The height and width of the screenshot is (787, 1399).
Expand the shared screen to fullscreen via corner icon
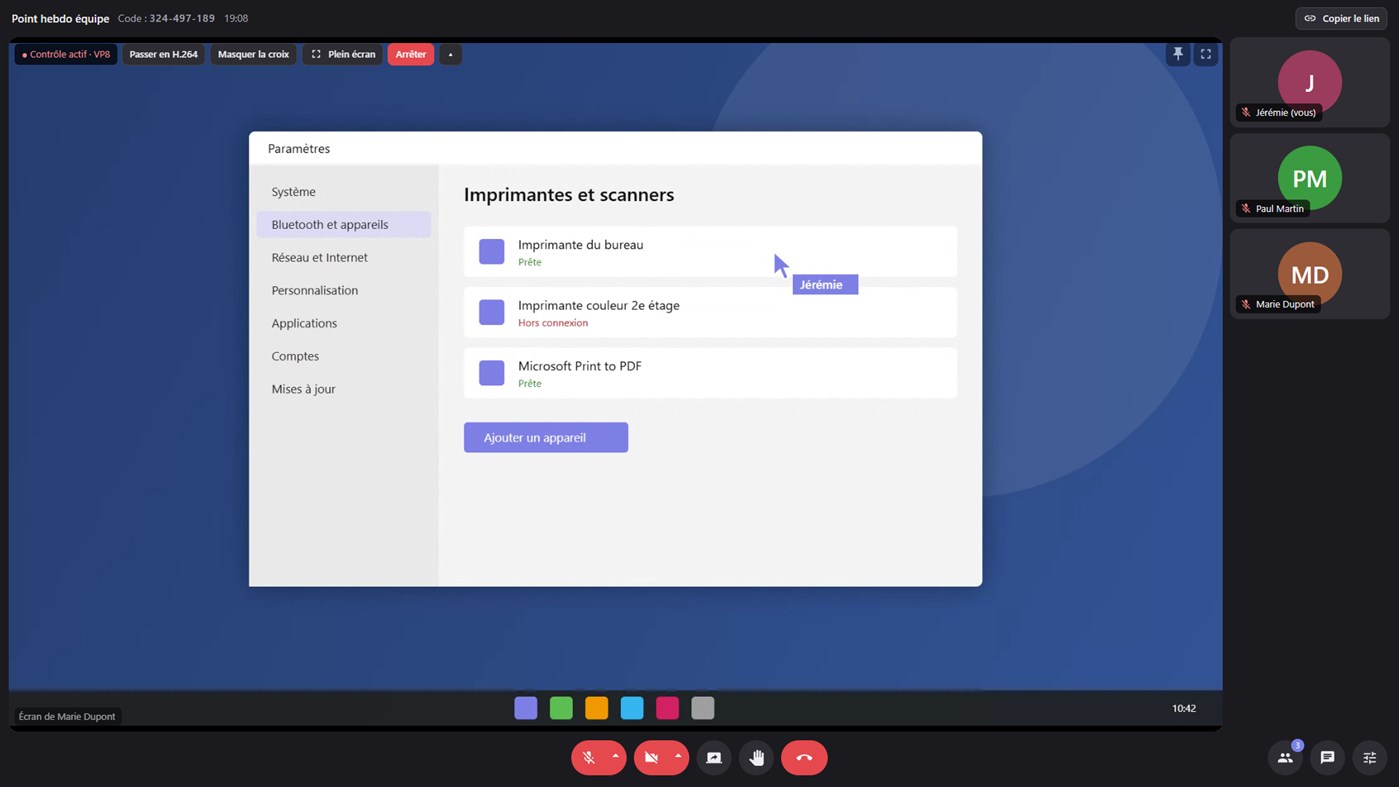pyautogui.click(x=1206, y=54)
